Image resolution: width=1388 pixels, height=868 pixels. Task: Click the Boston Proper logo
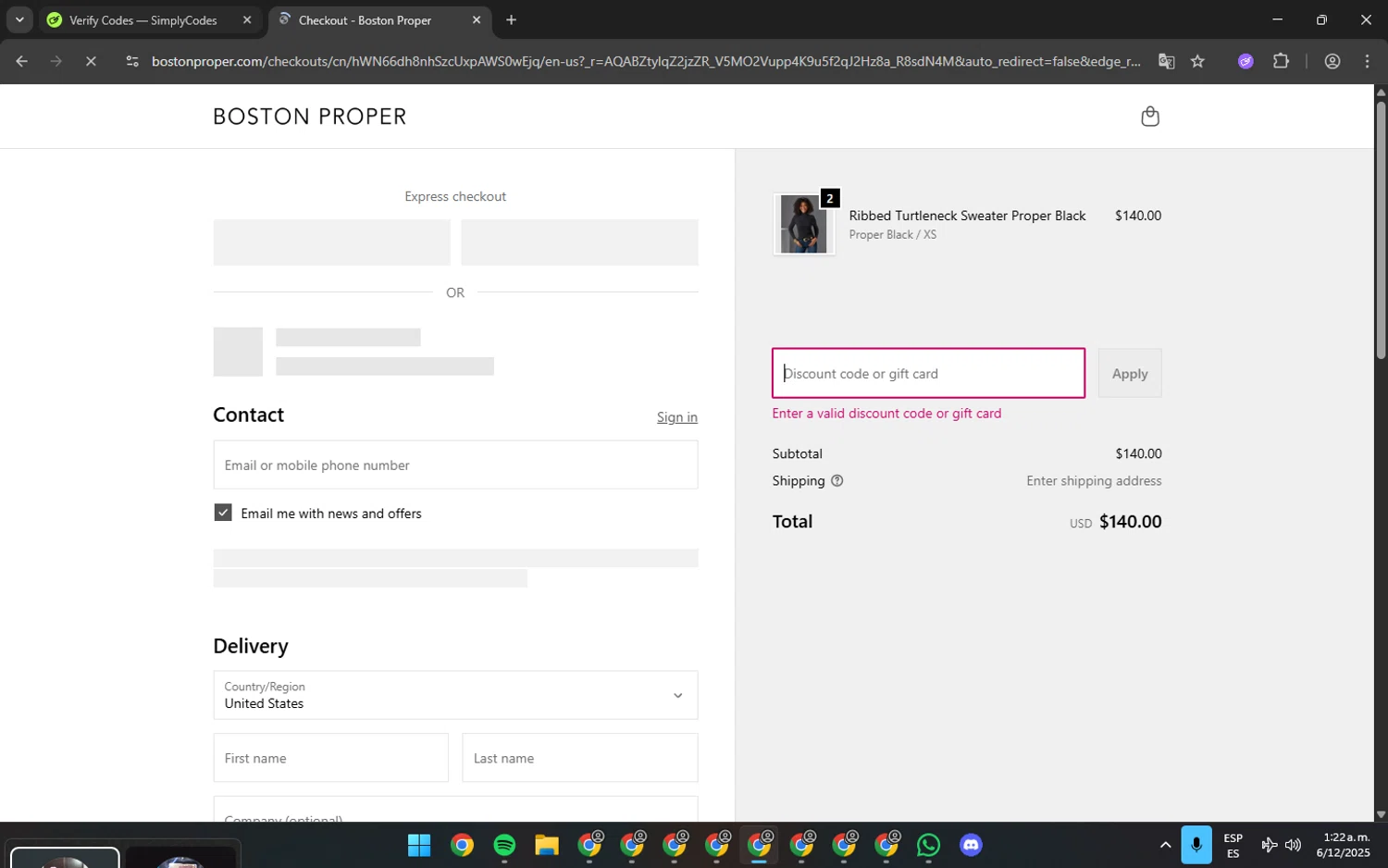tap(310, 117)
